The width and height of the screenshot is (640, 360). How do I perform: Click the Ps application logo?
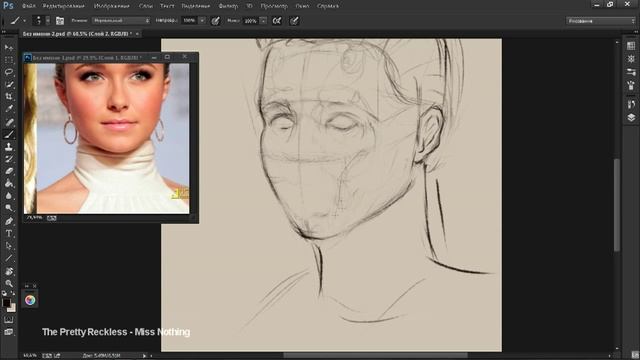[8, 6]
